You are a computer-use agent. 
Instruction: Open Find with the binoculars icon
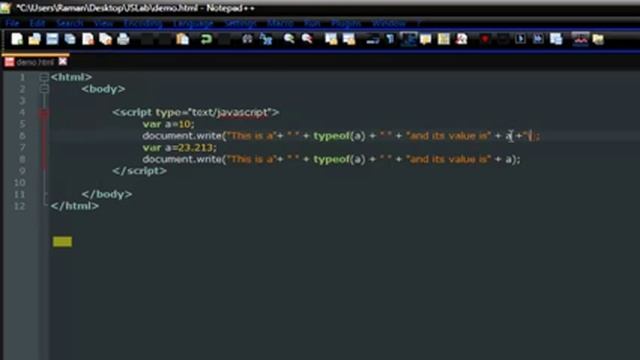pos(247,39)
